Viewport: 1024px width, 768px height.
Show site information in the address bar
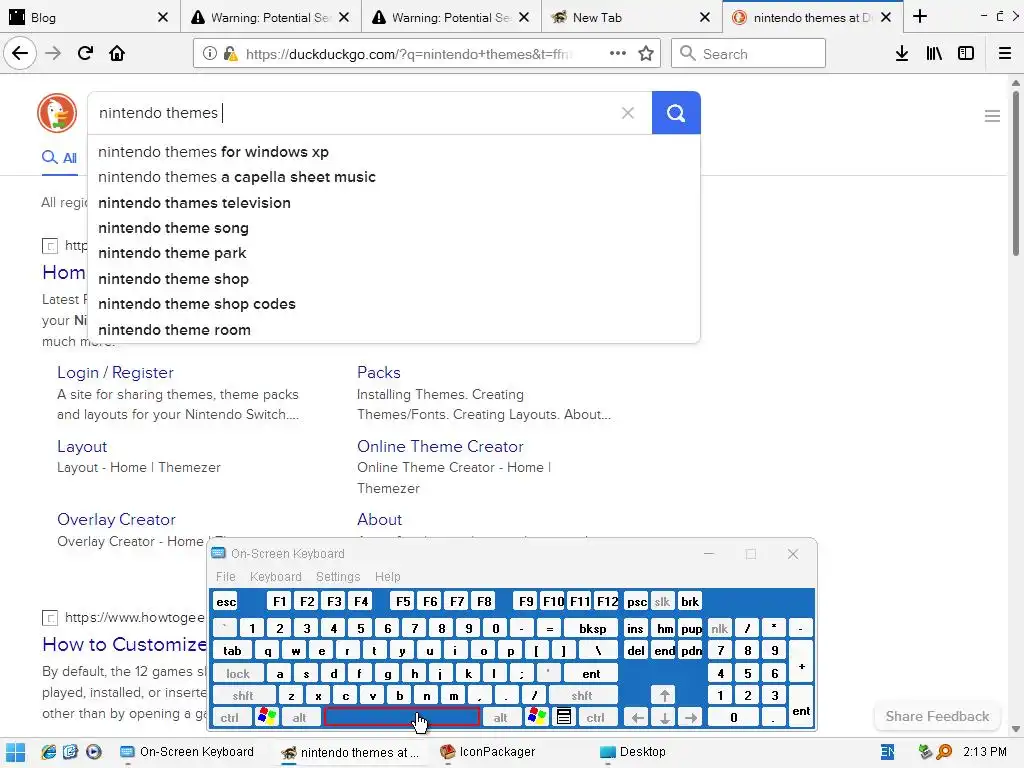(209, 54)
